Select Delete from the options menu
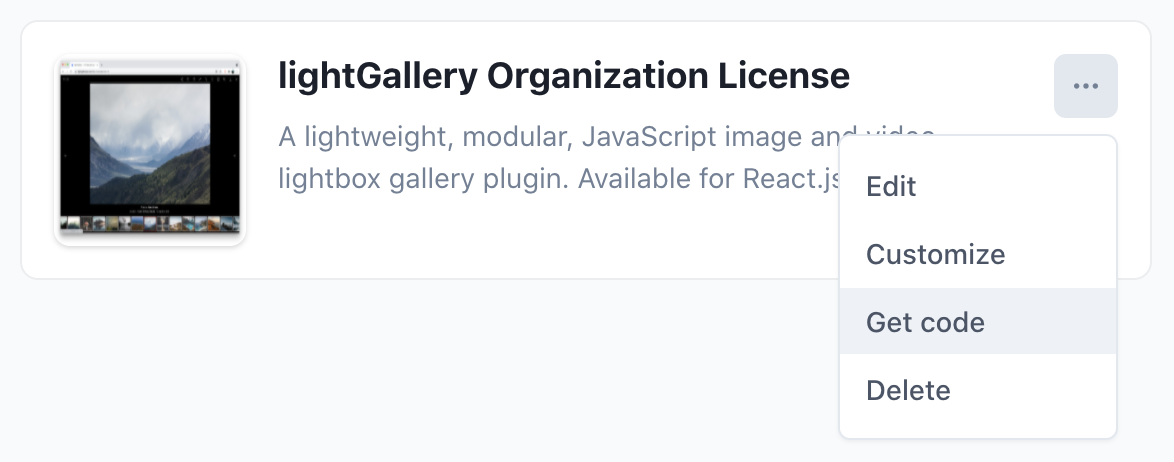This screenshot has height=462, width=1174. (908, 390)
